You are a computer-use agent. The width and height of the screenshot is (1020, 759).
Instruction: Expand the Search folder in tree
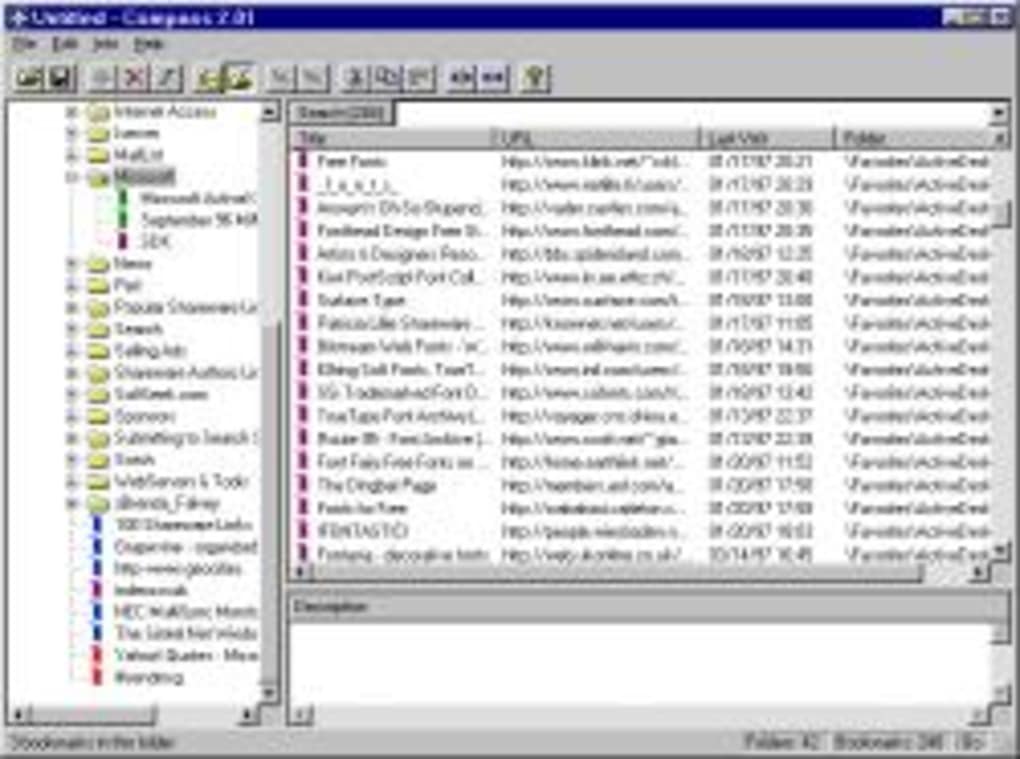coord(72,329)
